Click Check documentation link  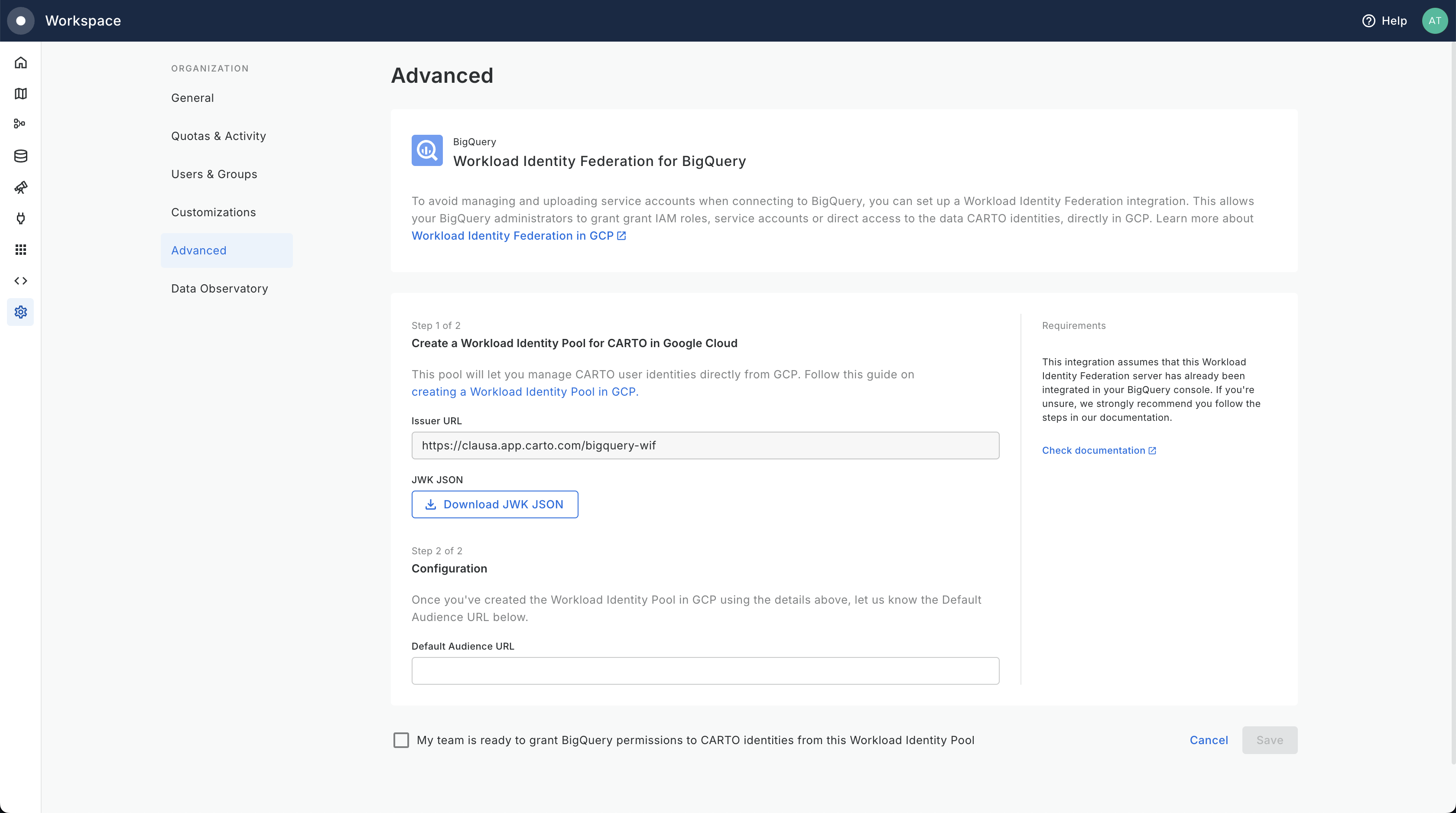[x=1098, y=451]
